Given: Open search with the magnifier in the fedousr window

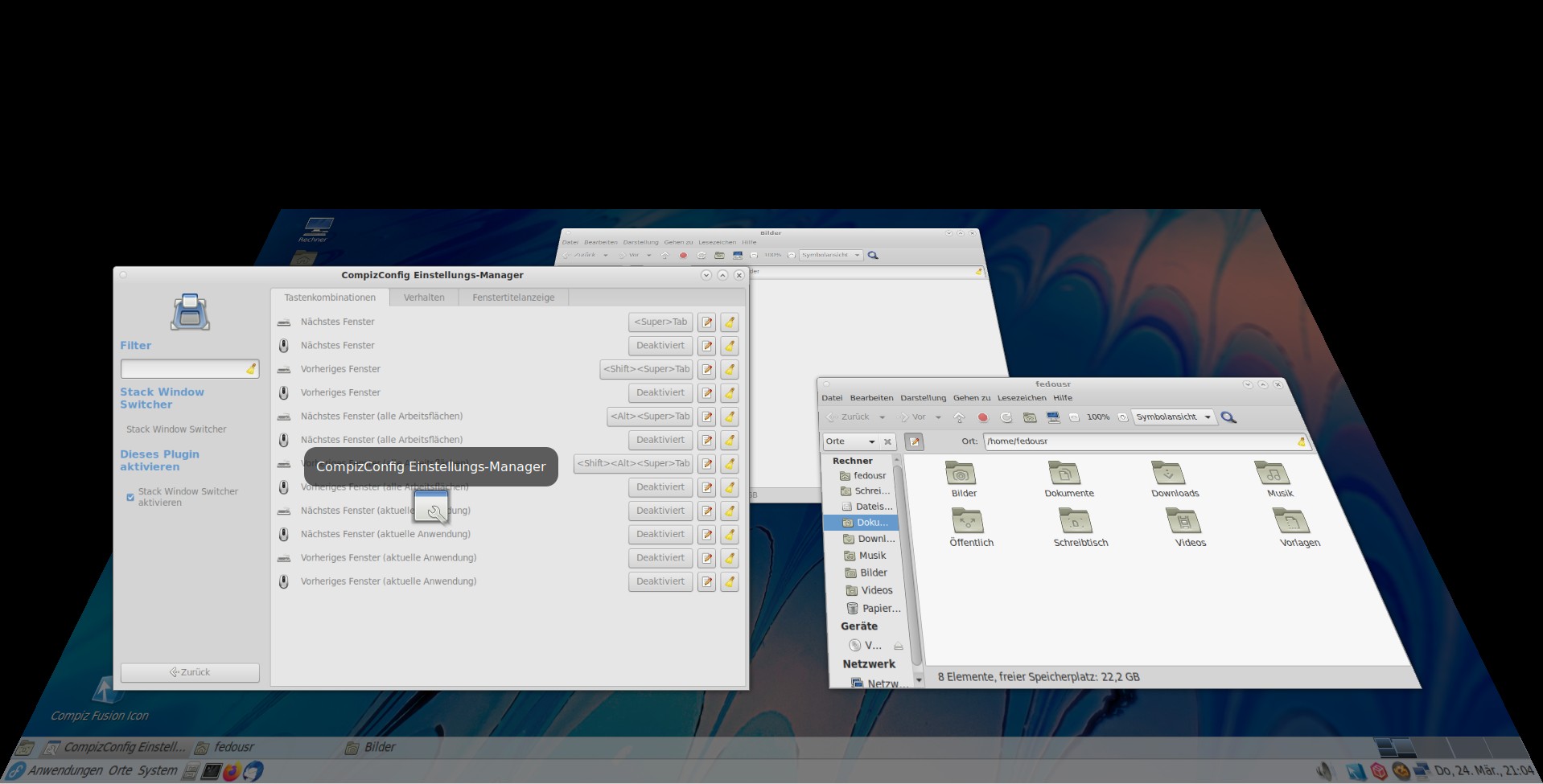Looking at the screenshot, I should click(x=1228, y=417).
